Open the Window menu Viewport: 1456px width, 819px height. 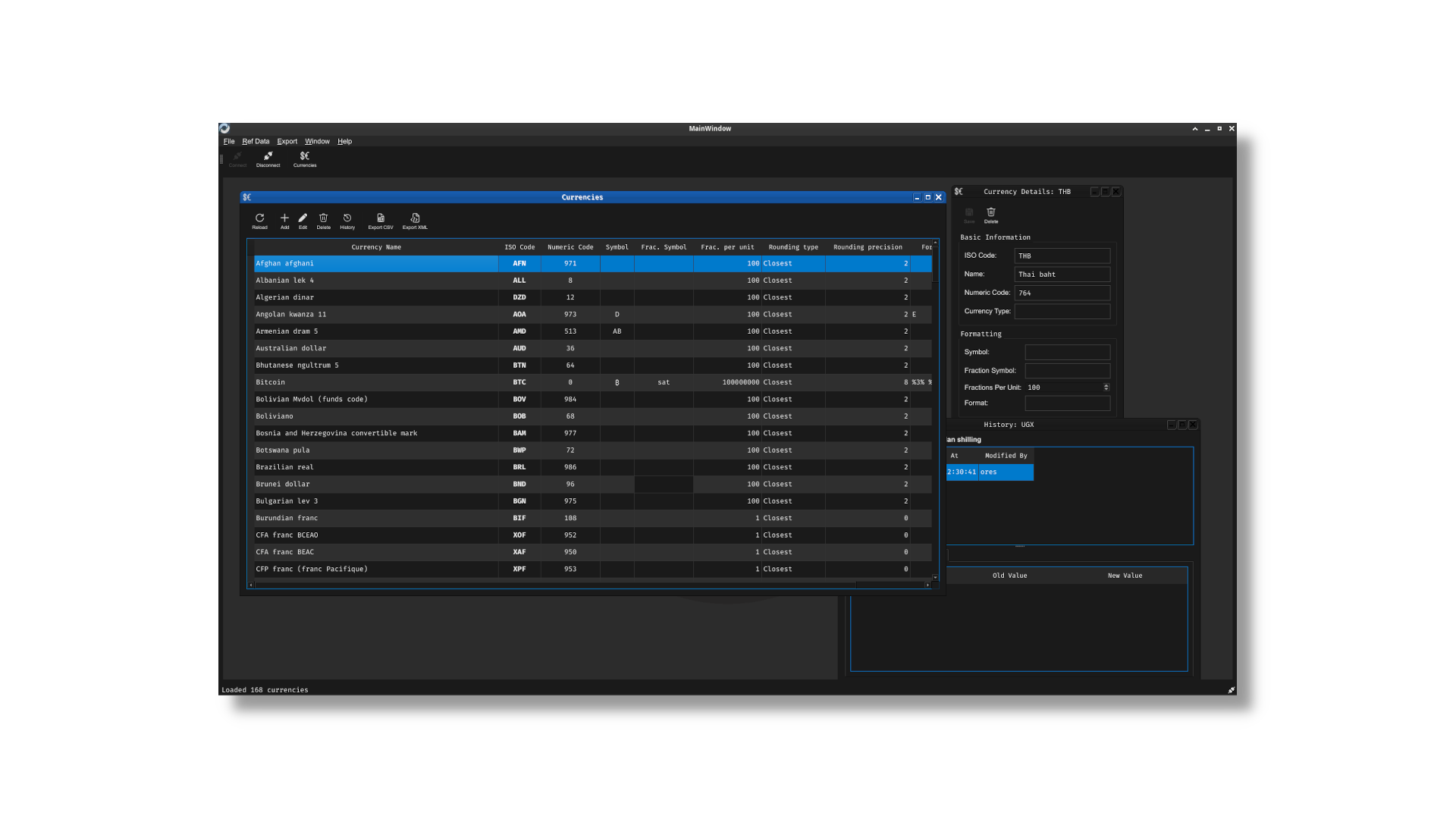(x=317, y=141)
